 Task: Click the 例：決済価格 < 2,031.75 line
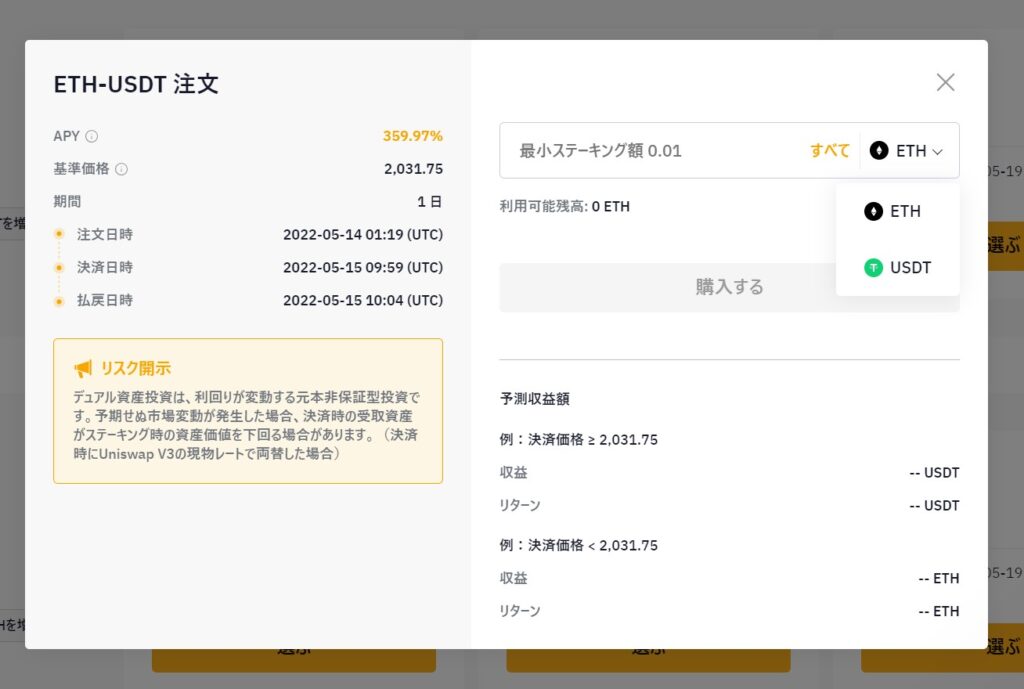click(579, 545)
